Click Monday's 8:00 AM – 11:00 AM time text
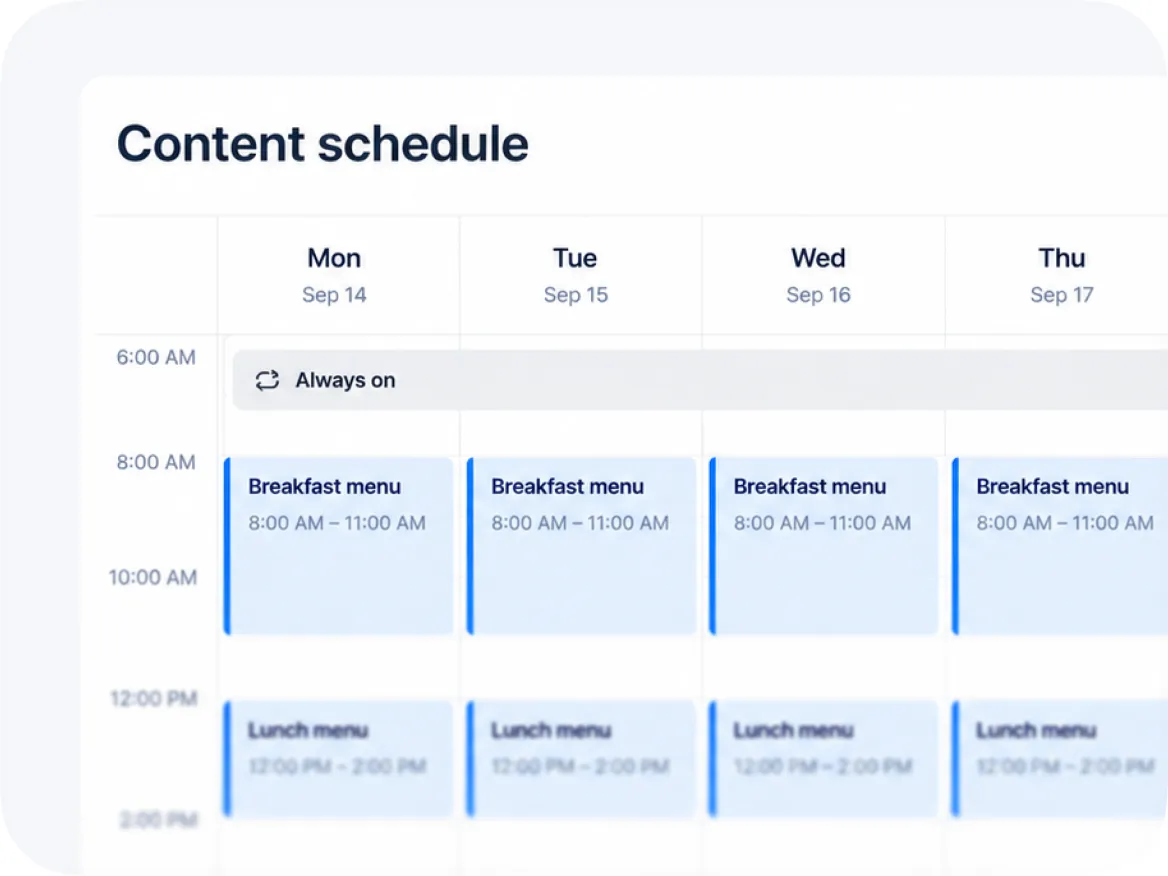 pos(337,523)
